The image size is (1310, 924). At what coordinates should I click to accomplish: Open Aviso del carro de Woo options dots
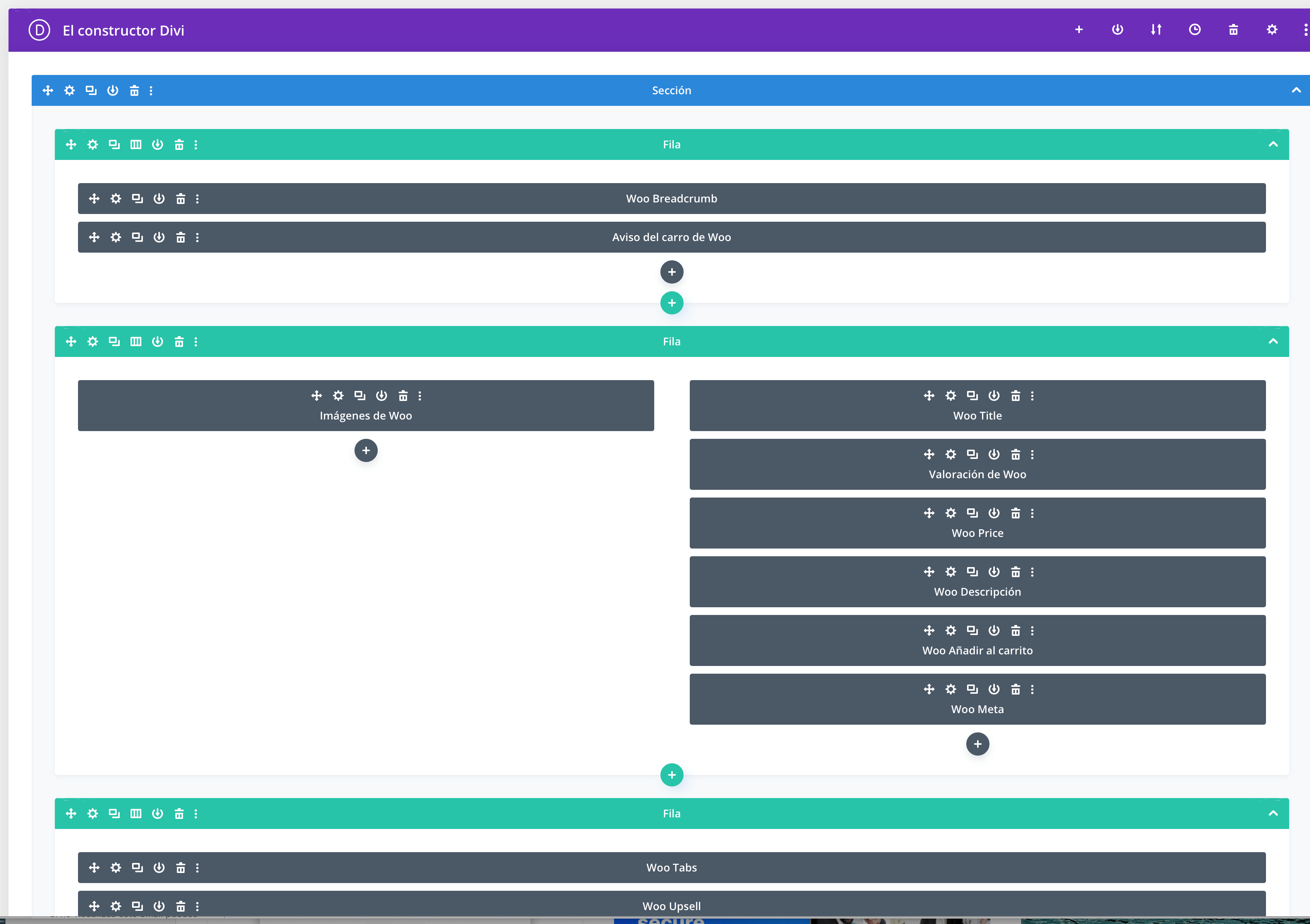point(197,237)
